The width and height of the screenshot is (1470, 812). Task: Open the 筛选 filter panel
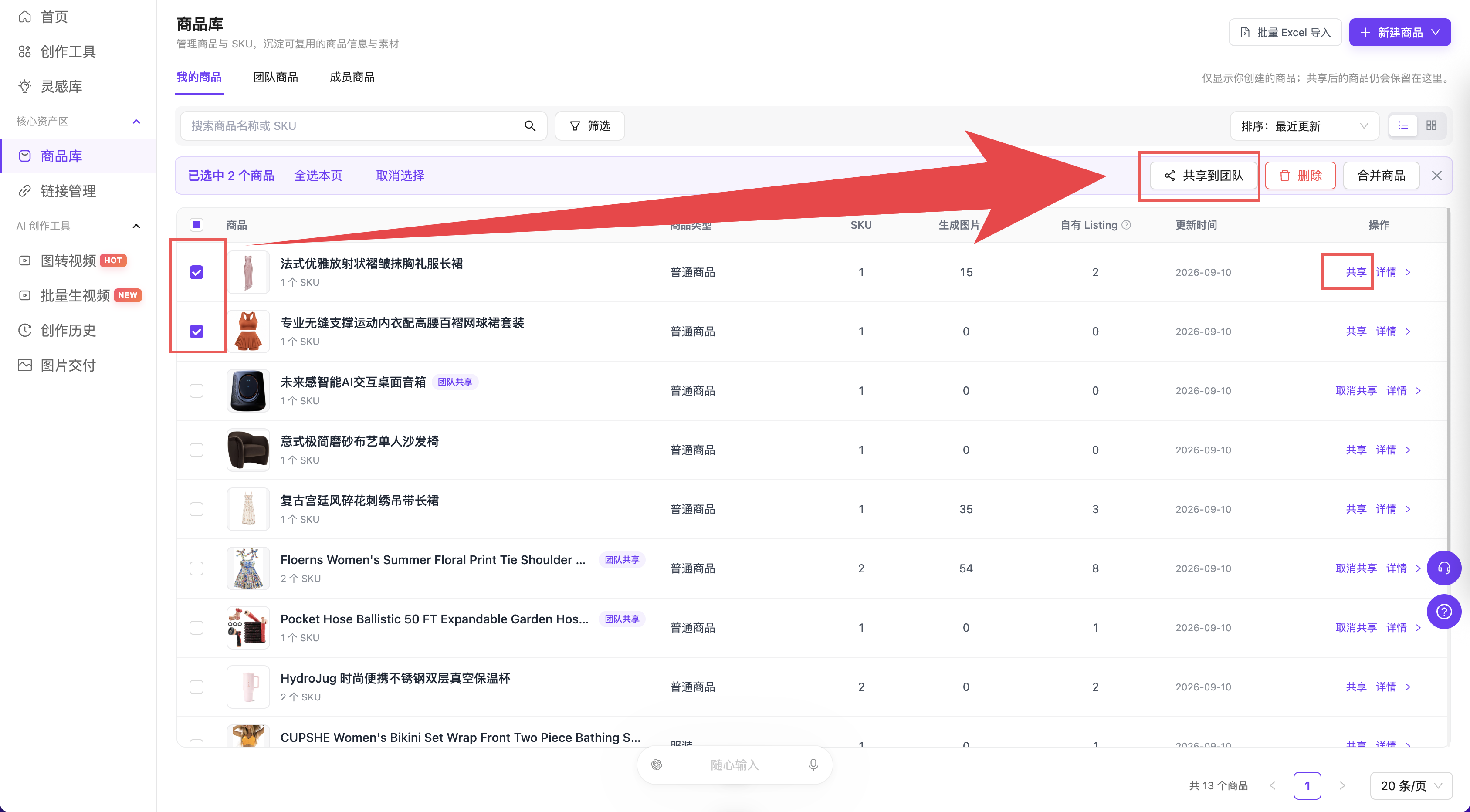[589, 126]
